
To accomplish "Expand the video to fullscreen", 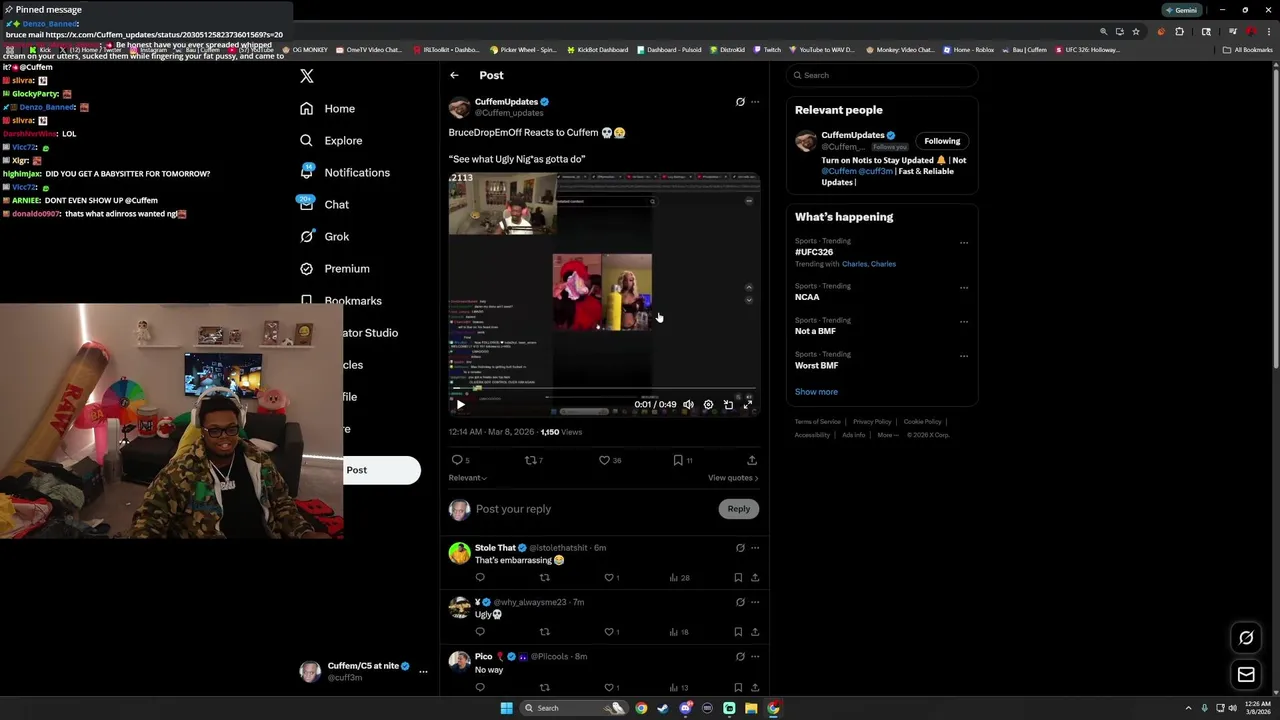I will (x=747, y=405).
